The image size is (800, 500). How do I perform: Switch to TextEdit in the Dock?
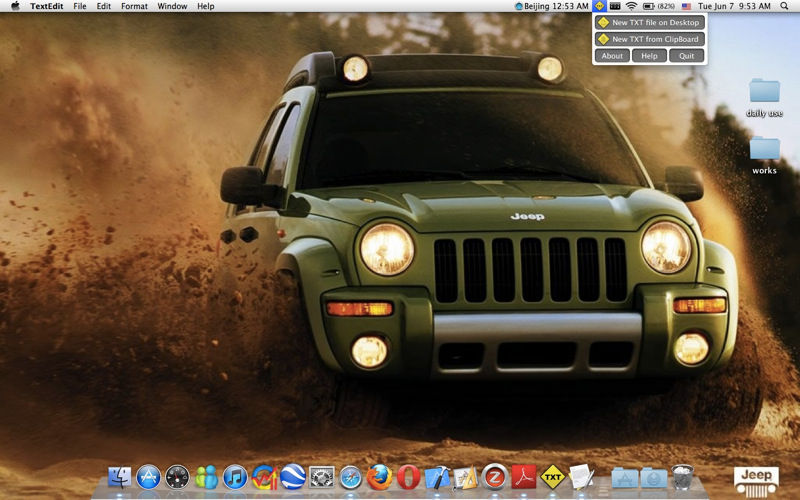(582, 477)
